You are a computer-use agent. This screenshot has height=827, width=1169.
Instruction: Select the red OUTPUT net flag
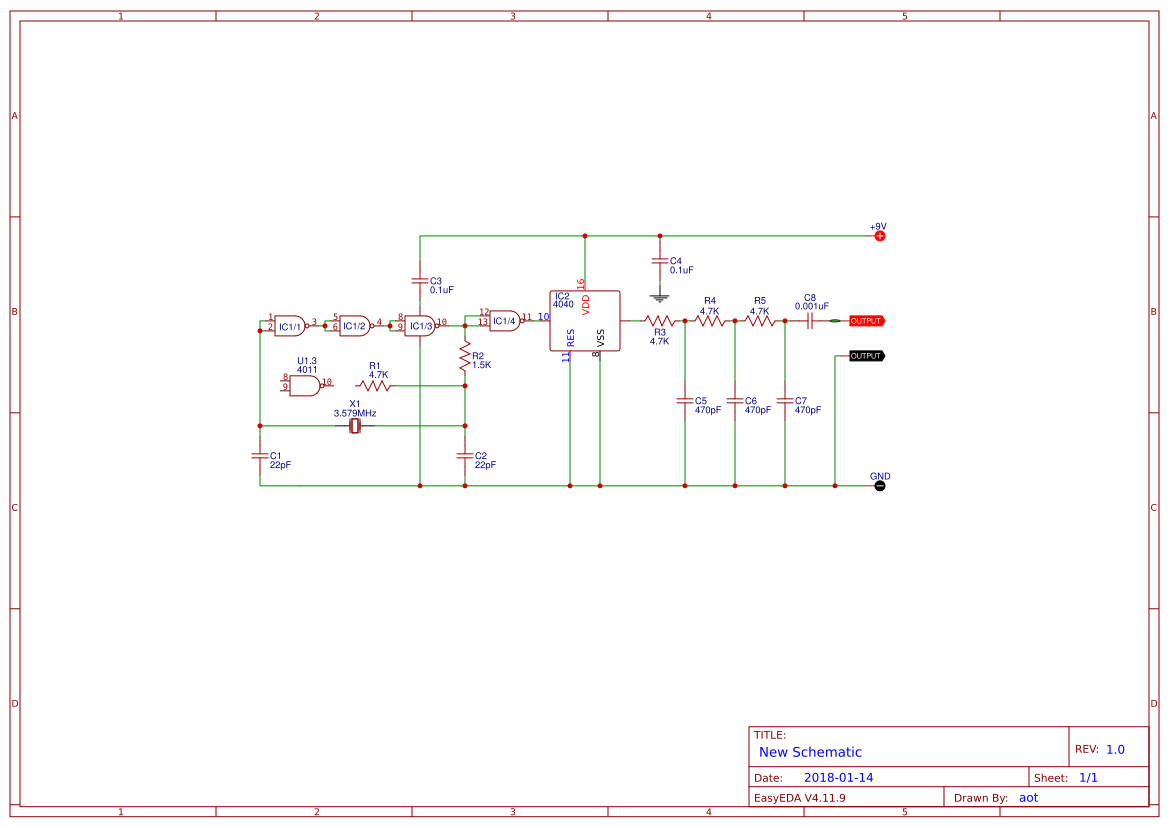[x=866, y=320]
